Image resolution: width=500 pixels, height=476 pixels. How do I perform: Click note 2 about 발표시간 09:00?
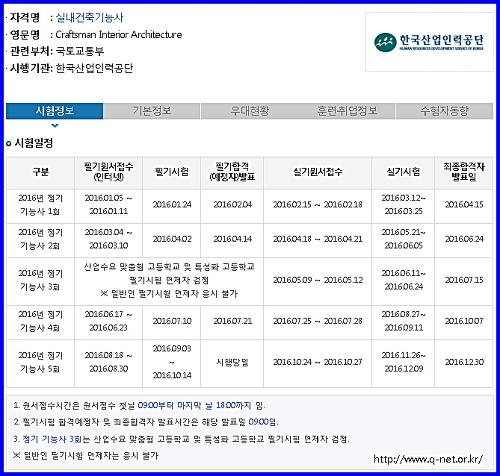[x=146, y=422]
